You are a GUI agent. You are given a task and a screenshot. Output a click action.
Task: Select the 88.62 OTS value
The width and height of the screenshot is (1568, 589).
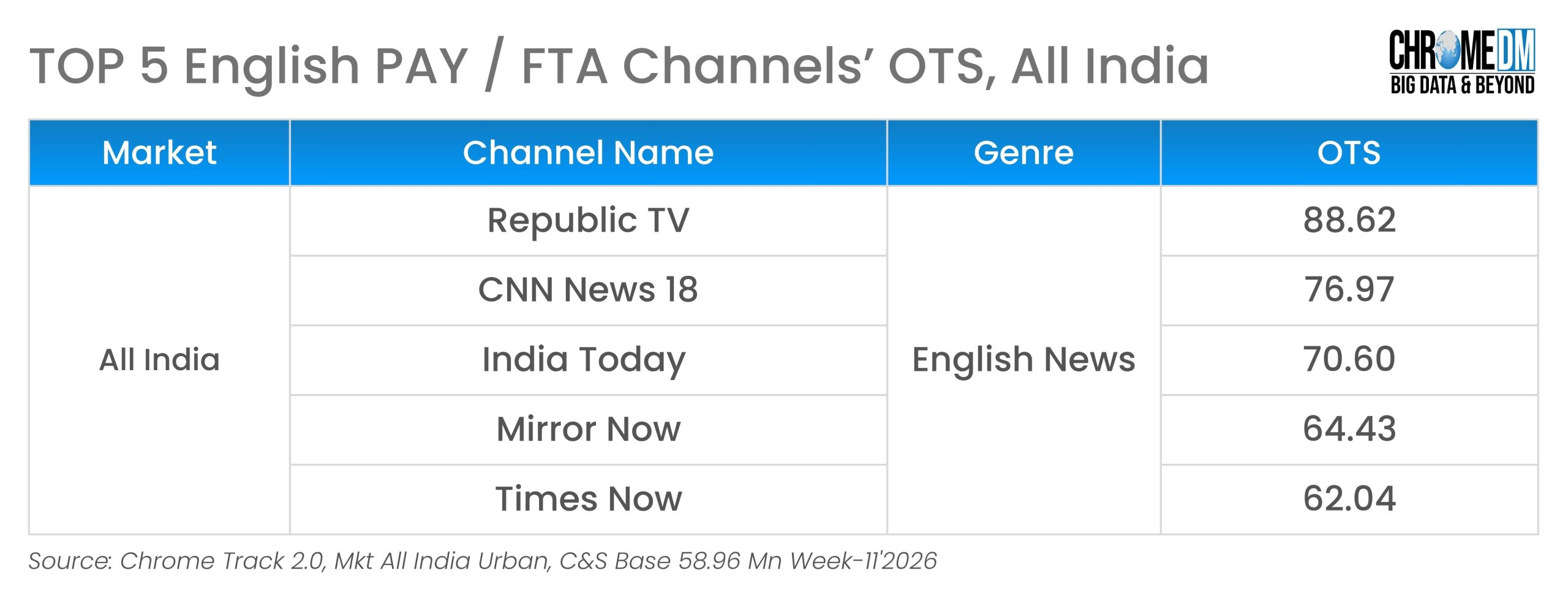tap(1349, 220)
